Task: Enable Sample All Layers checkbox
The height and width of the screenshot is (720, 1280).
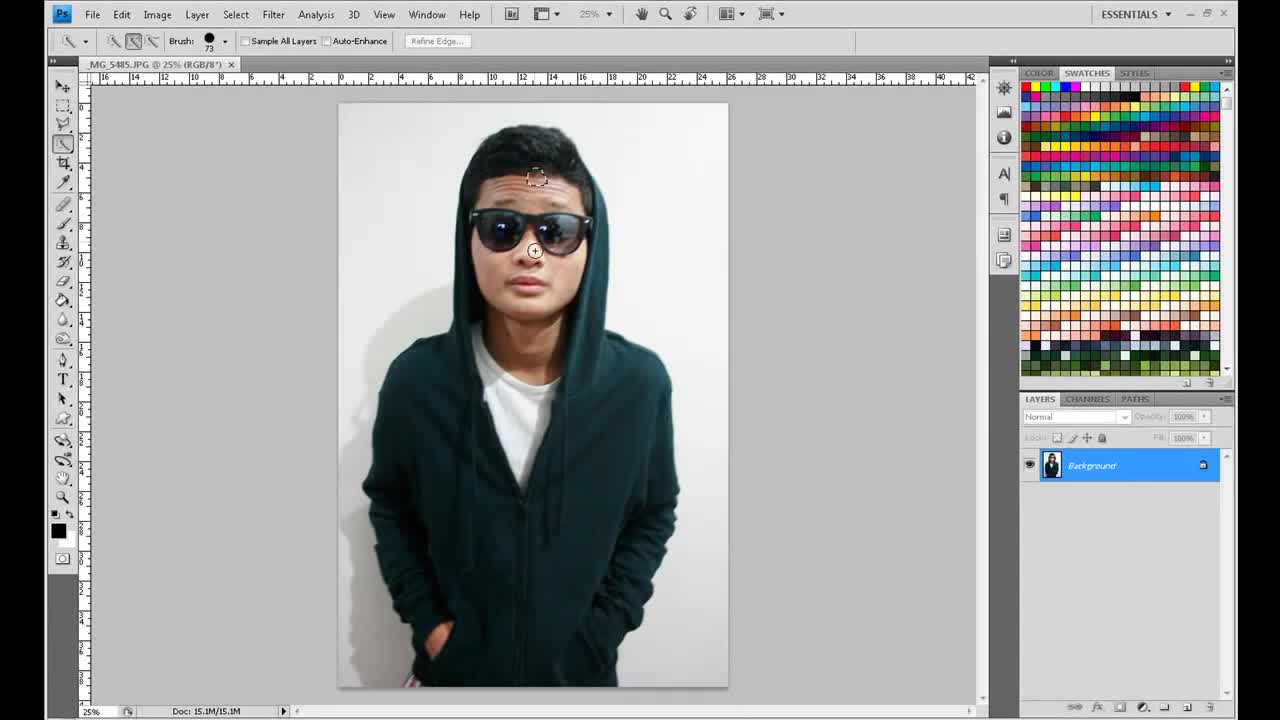Action: (x=246, y=41)
